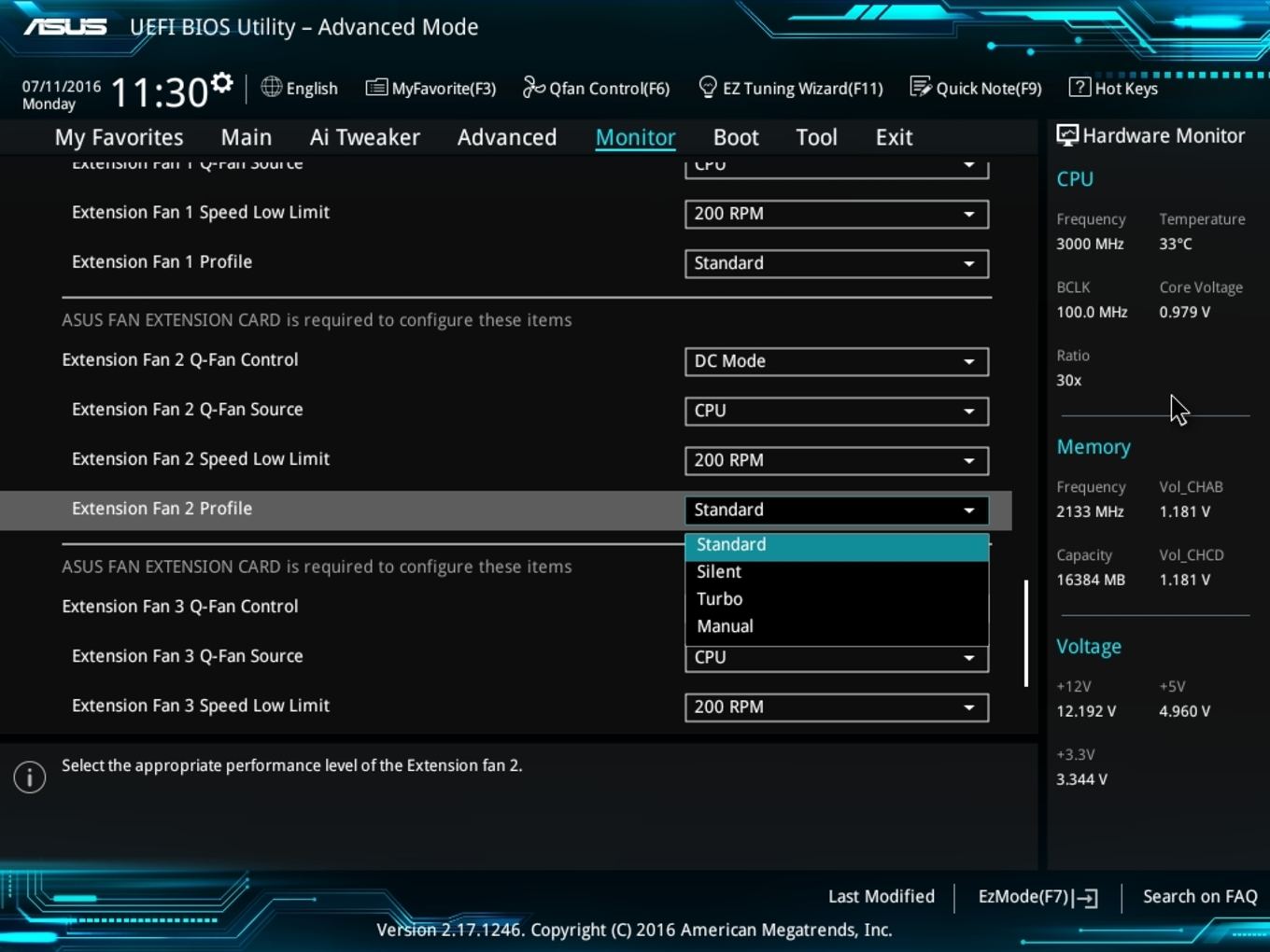Click the 11:30 clock display

pos(159,92)
